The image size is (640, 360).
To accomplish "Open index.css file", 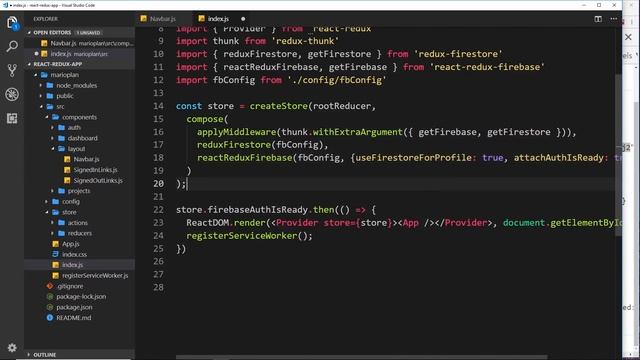I will (80, 254).
